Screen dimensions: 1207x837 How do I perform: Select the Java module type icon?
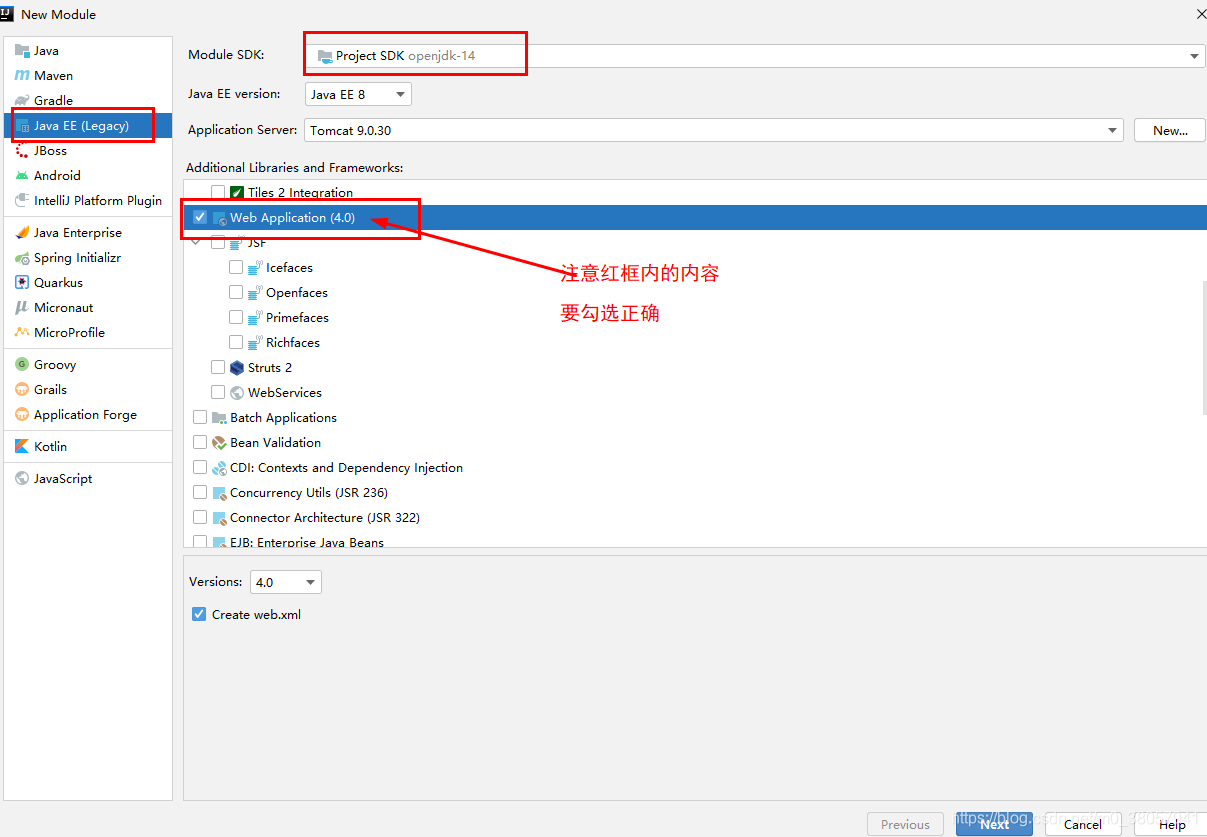click(x=22, y=50)
